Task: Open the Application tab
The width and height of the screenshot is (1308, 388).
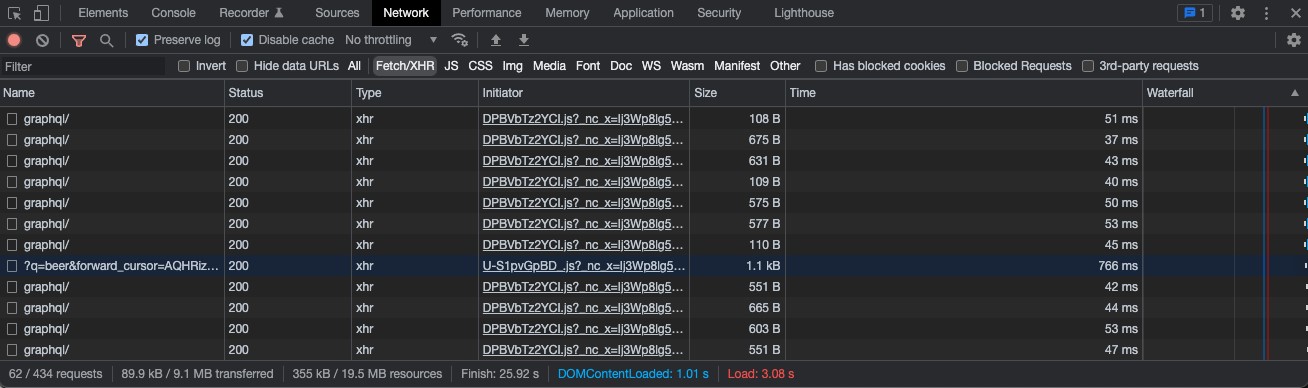Action: click(643, 13)
